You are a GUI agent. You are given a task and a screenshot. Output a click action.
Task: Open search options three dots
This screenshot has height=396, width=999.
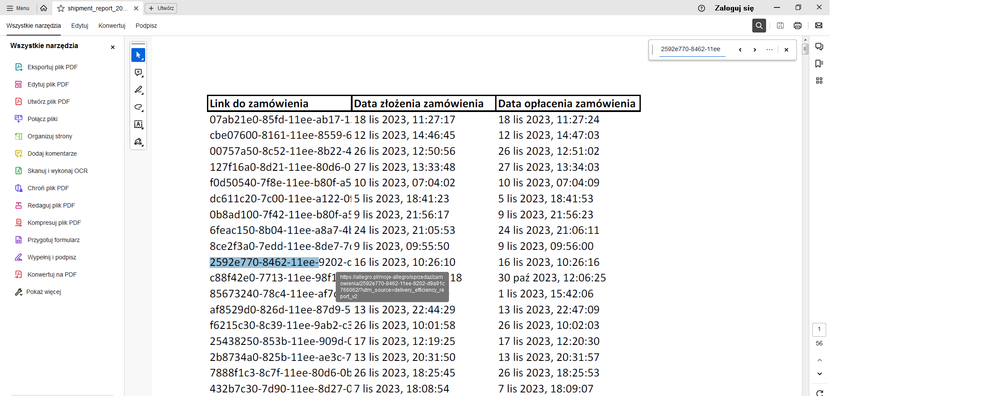[770, 50]
